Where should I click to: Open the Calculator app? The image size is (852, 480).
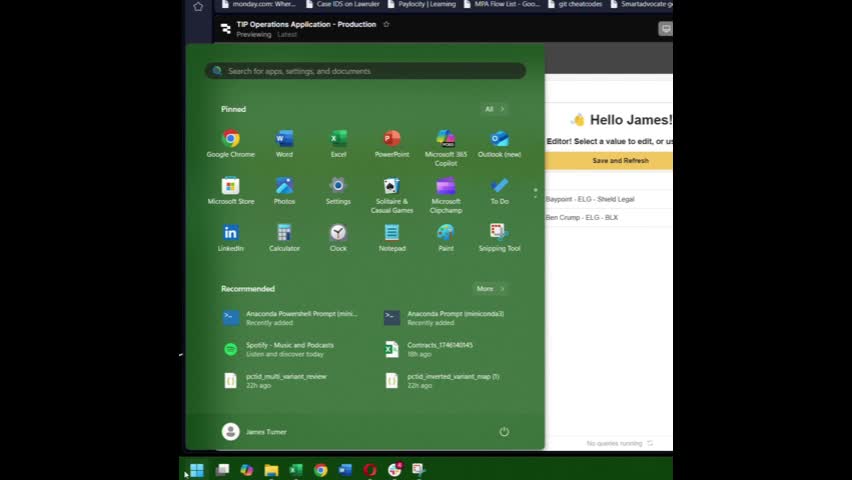pyautogui.click(x=284, y=234)
